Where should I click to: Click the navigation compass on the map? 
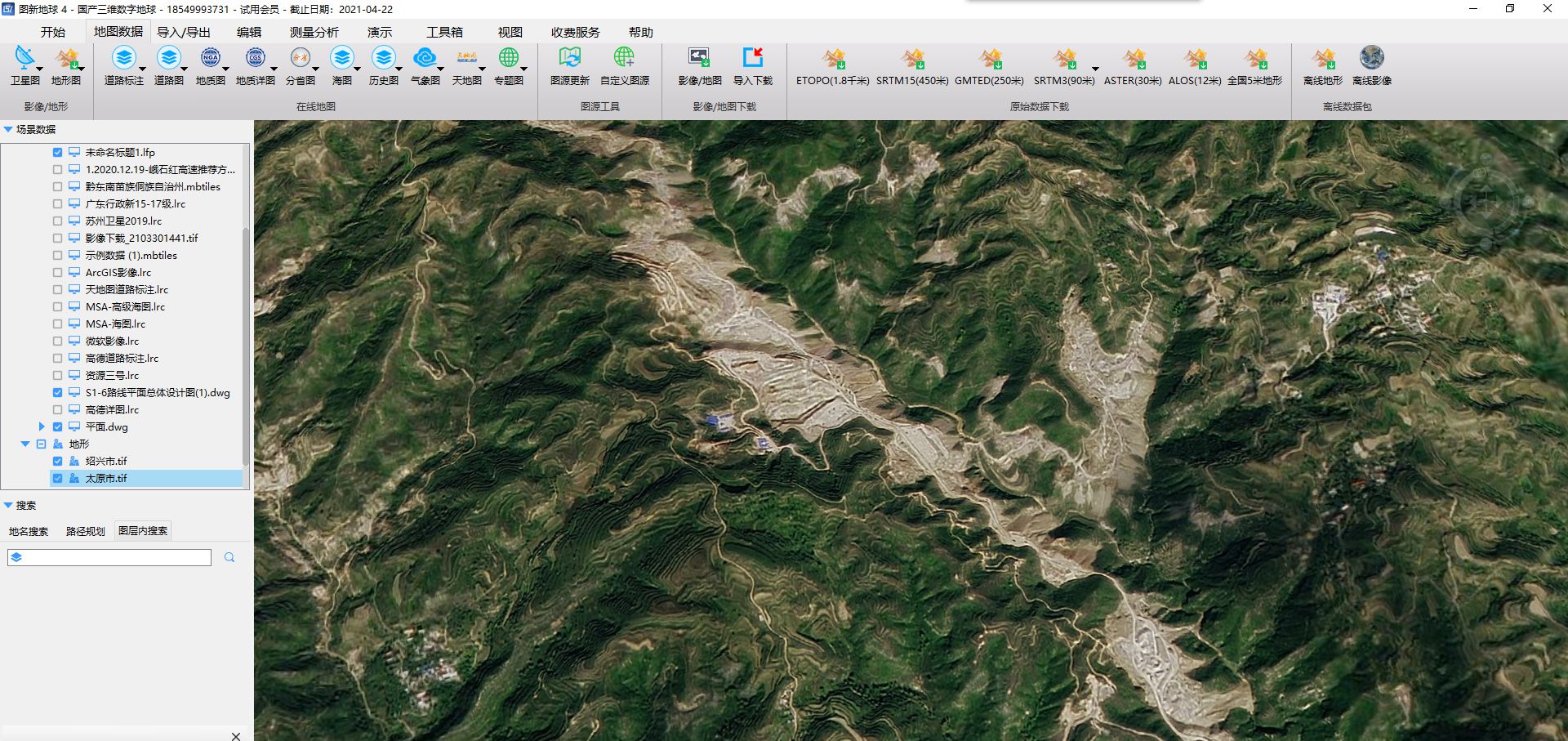click(1485, 200)
